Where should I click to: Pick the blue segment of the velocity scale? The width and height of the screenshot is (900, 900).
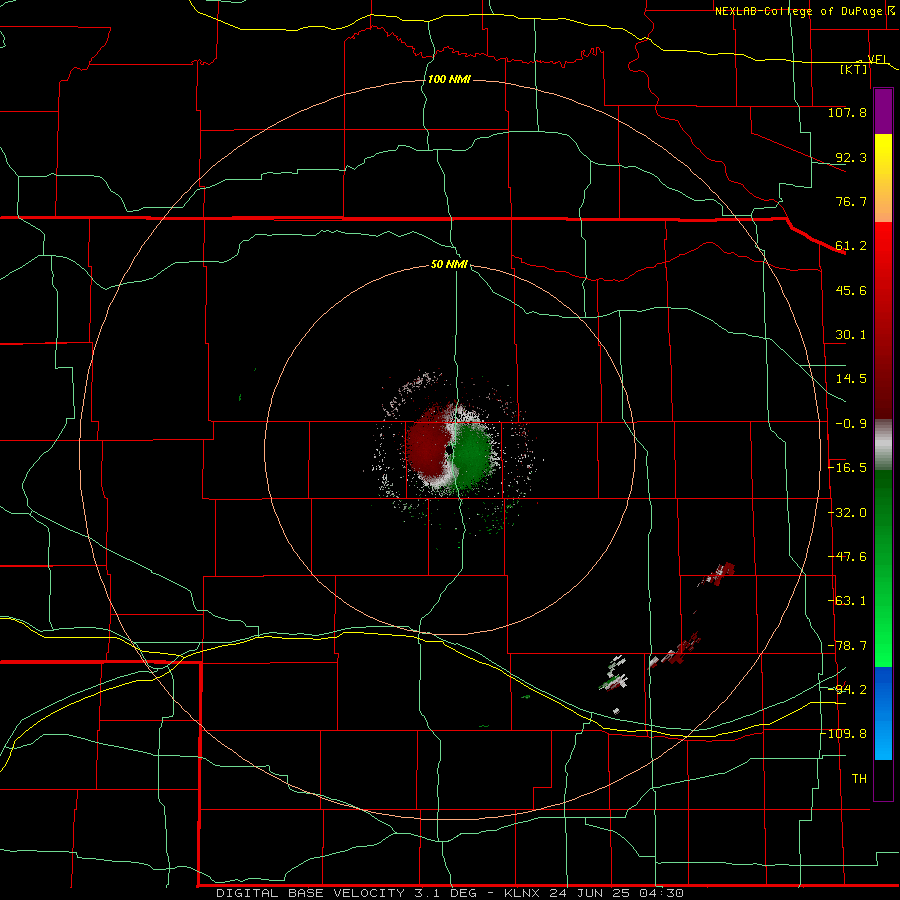(x=883, y=713)
